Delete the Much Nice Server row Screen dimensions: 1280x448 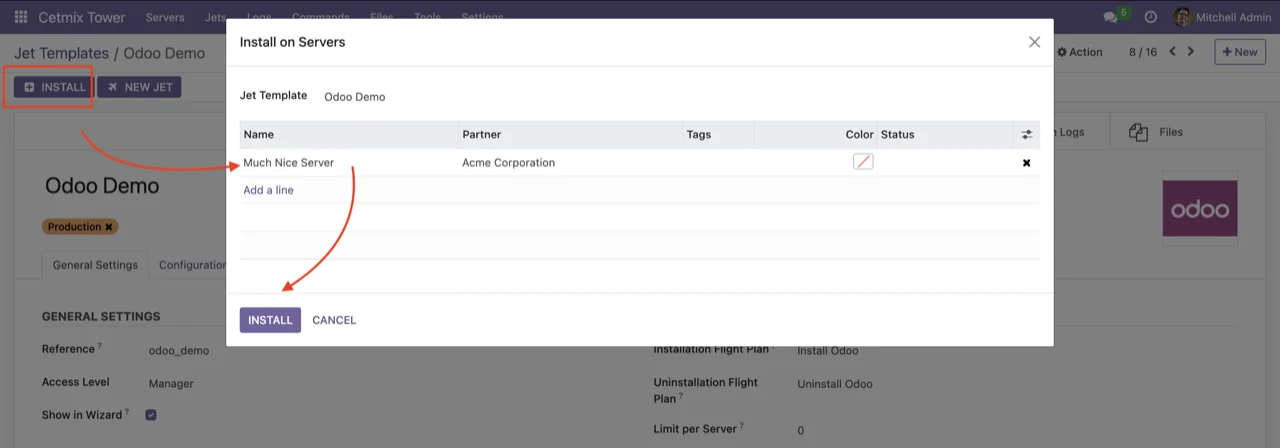(x=1026, y=162)
